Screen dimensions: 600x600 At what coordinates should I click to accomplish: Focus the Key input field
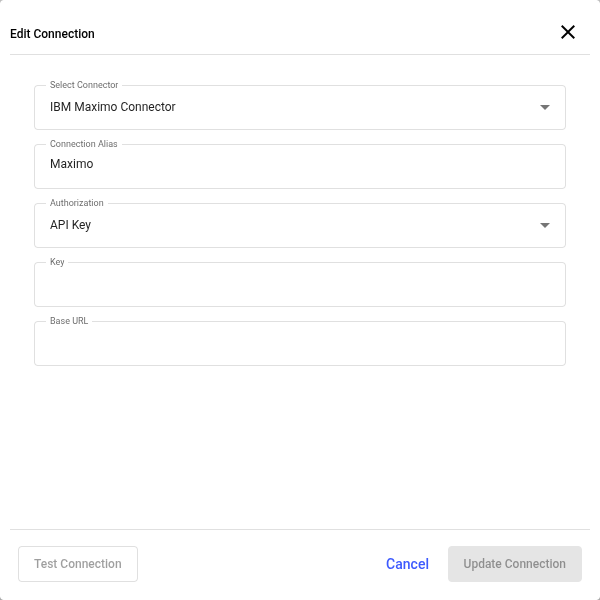(300, 284)
